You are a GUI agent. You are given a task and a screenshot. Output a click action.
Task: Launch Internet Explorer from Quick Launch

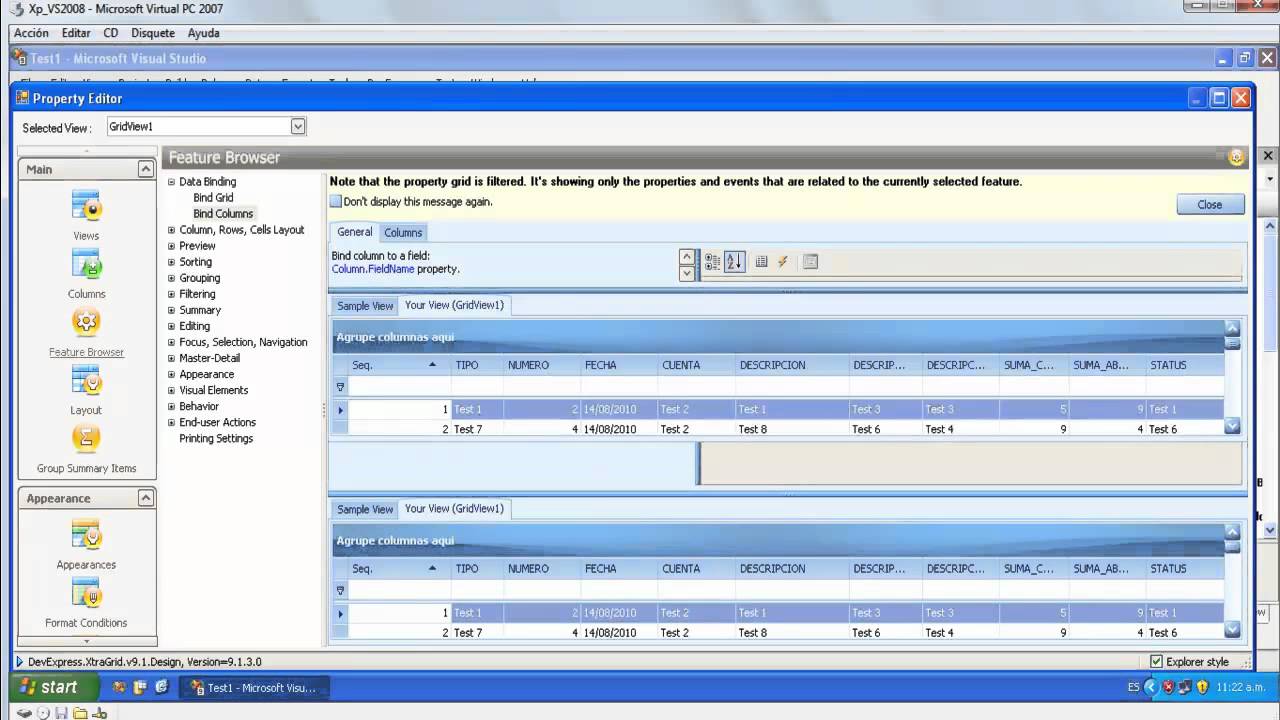pyautogui.click(x=161, y=688)
